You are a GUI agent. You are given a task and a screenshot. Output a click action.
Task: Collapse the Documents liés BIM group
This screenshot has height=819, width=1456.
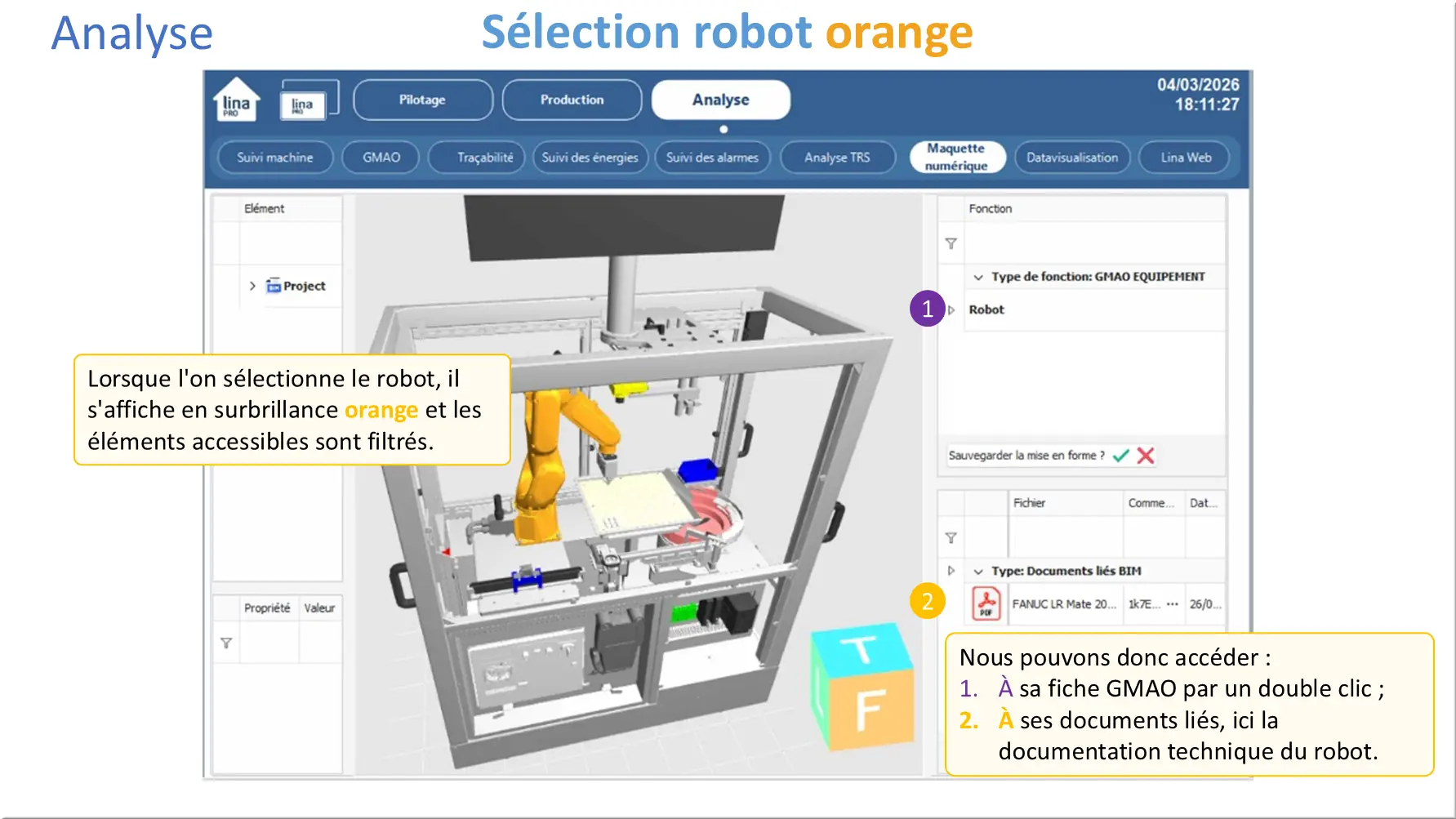978,572
